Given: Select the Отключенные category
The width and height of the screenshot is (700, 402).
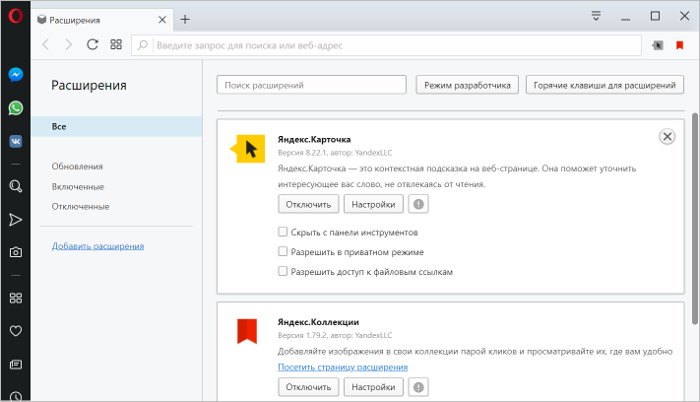Looking at the screenshot, I should tap(80, 207).
